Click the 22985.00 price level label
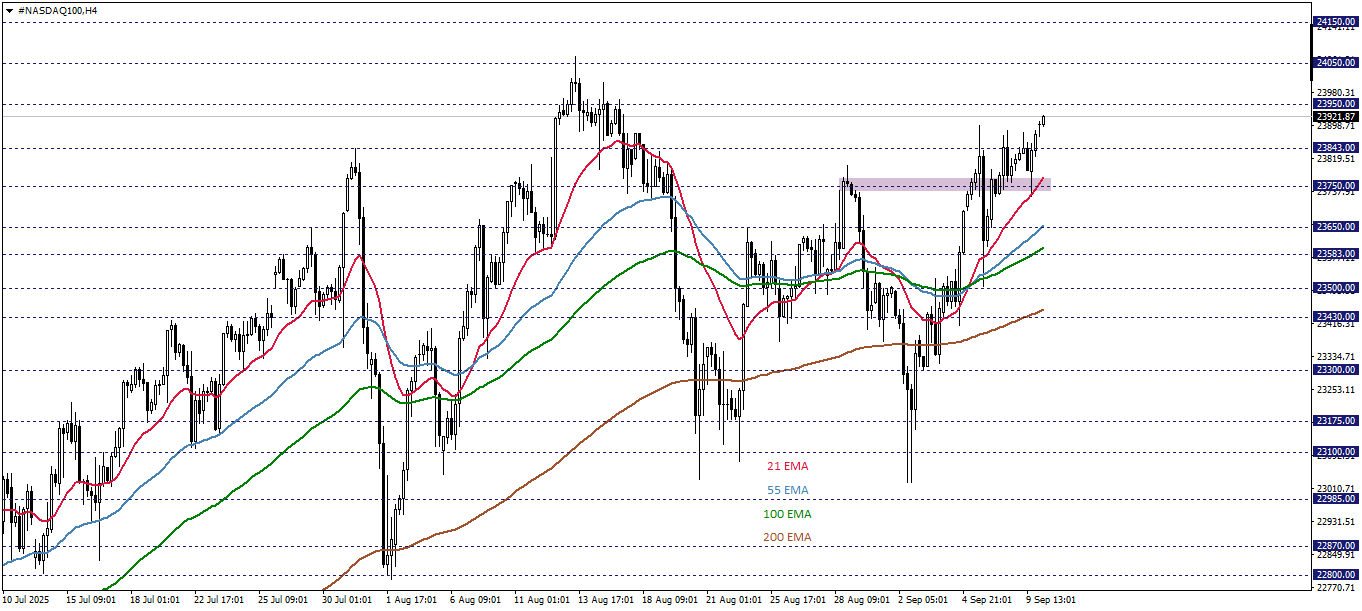The height and width of the screenshot is (611, 1362). coord(1336,499)
